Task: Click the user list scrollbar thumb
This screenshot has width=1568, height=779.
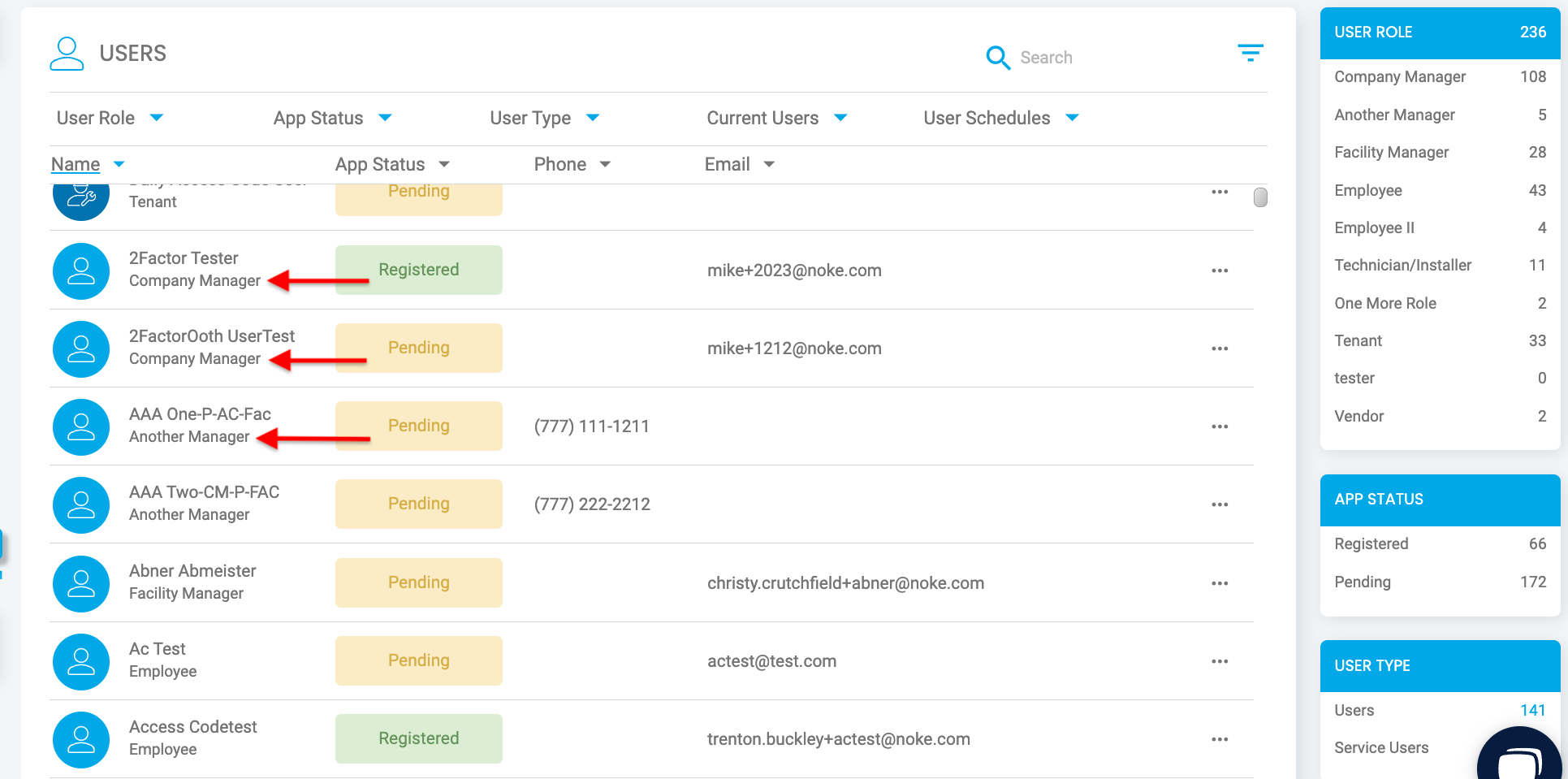Action: 1260,197
